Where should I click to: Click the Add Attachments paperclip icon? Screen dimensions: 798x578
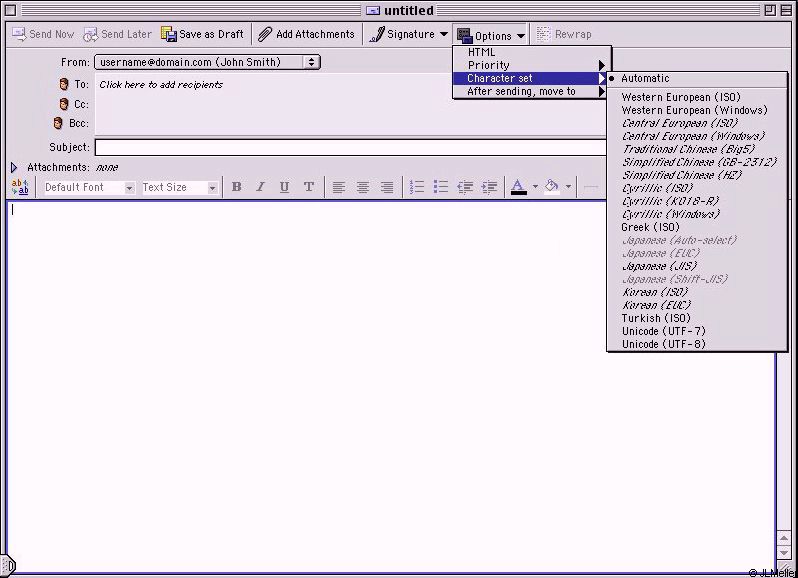(265, 34)
